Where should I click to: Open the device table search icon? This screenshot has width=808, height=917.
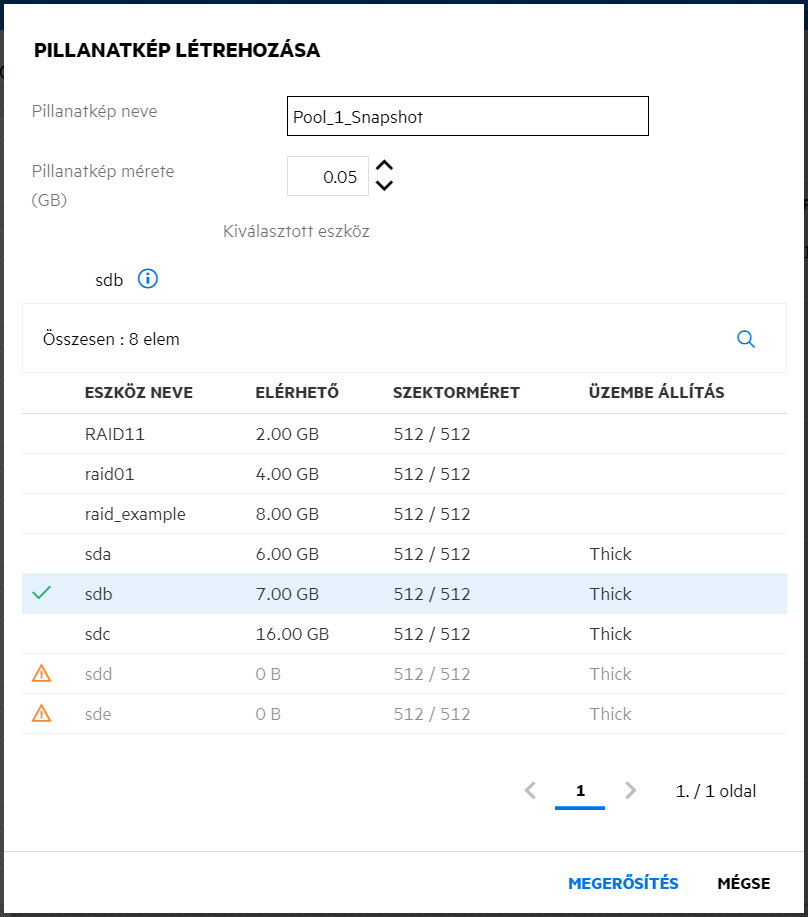(745, 339)
